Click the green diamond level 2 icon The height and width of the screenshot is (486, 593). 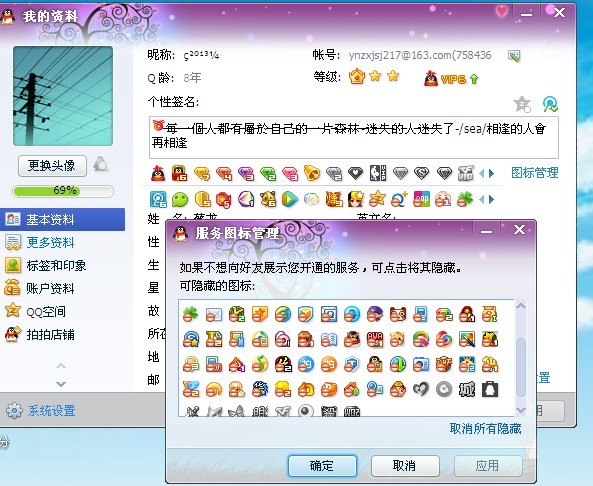[x=268, y=174]
